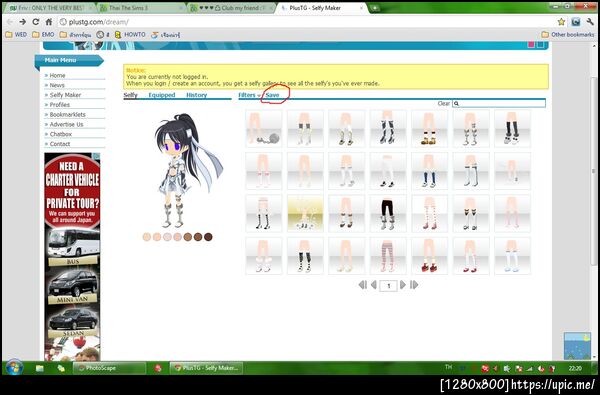
Task: Click Clear next to the search box
Action: [443, 103]
